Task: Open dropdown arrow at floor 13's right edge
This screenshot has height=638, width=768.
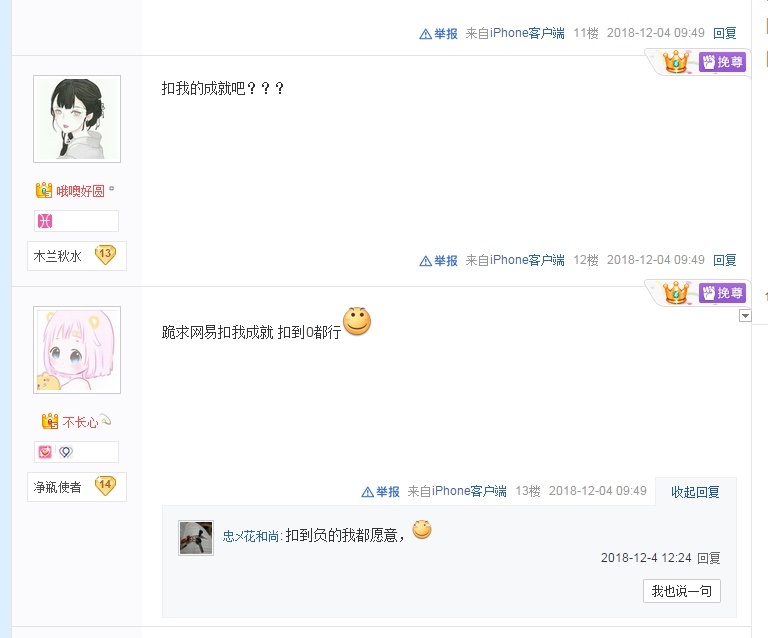Action: click(745, 316)
